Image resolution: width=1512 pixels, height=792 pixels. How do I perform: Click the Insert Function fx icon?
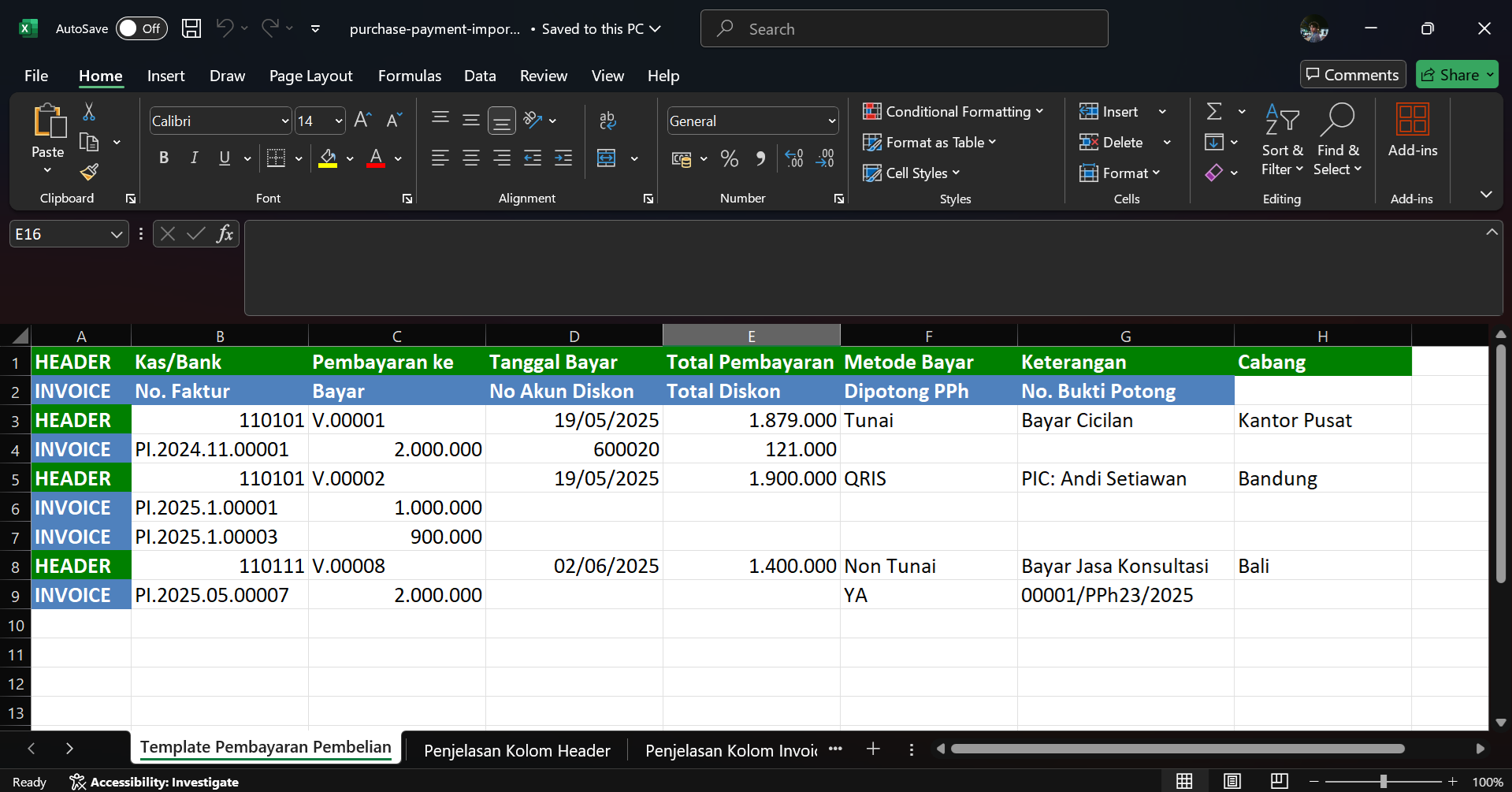tap(225, 234)
